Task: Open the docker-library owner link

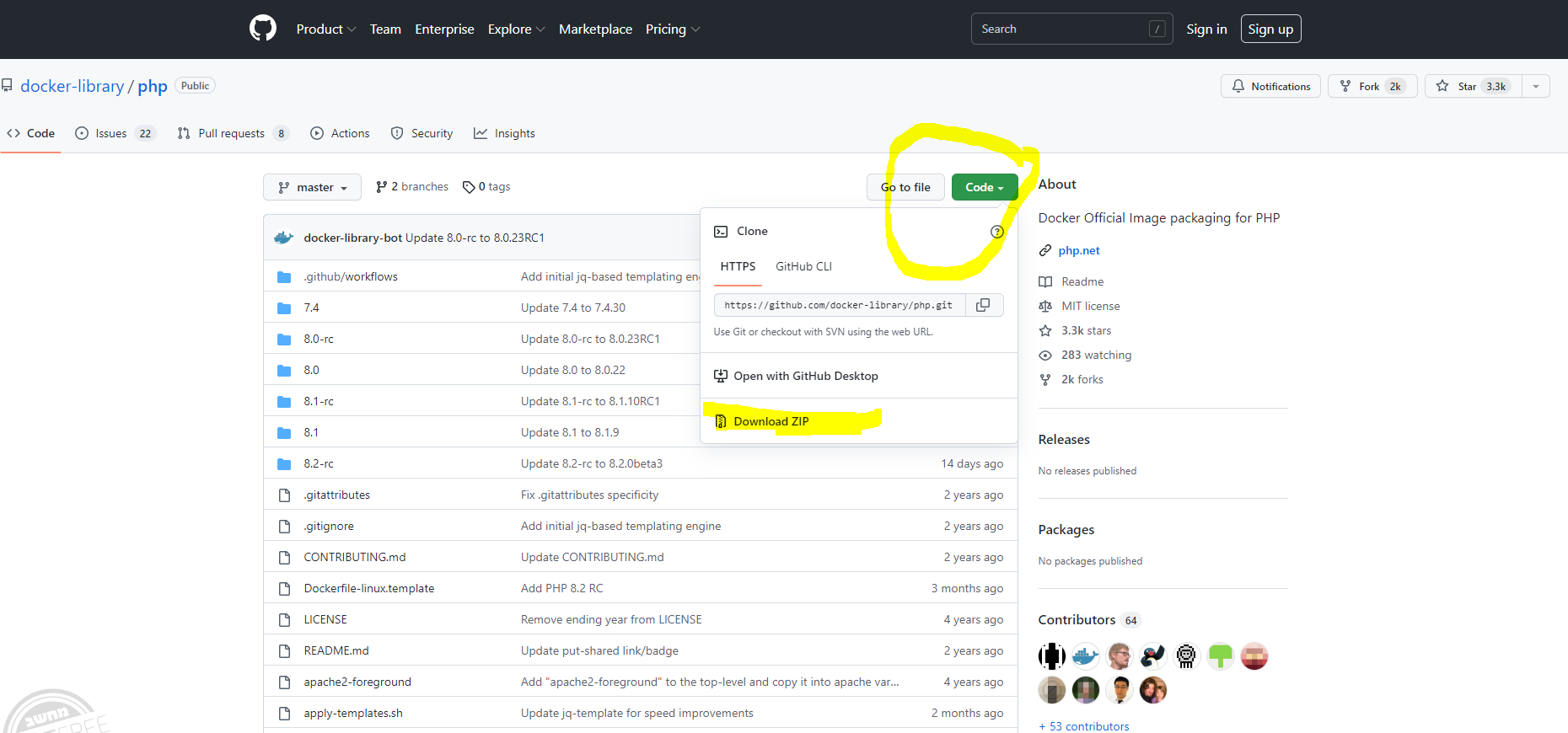Action: click(x=72, y=86)
